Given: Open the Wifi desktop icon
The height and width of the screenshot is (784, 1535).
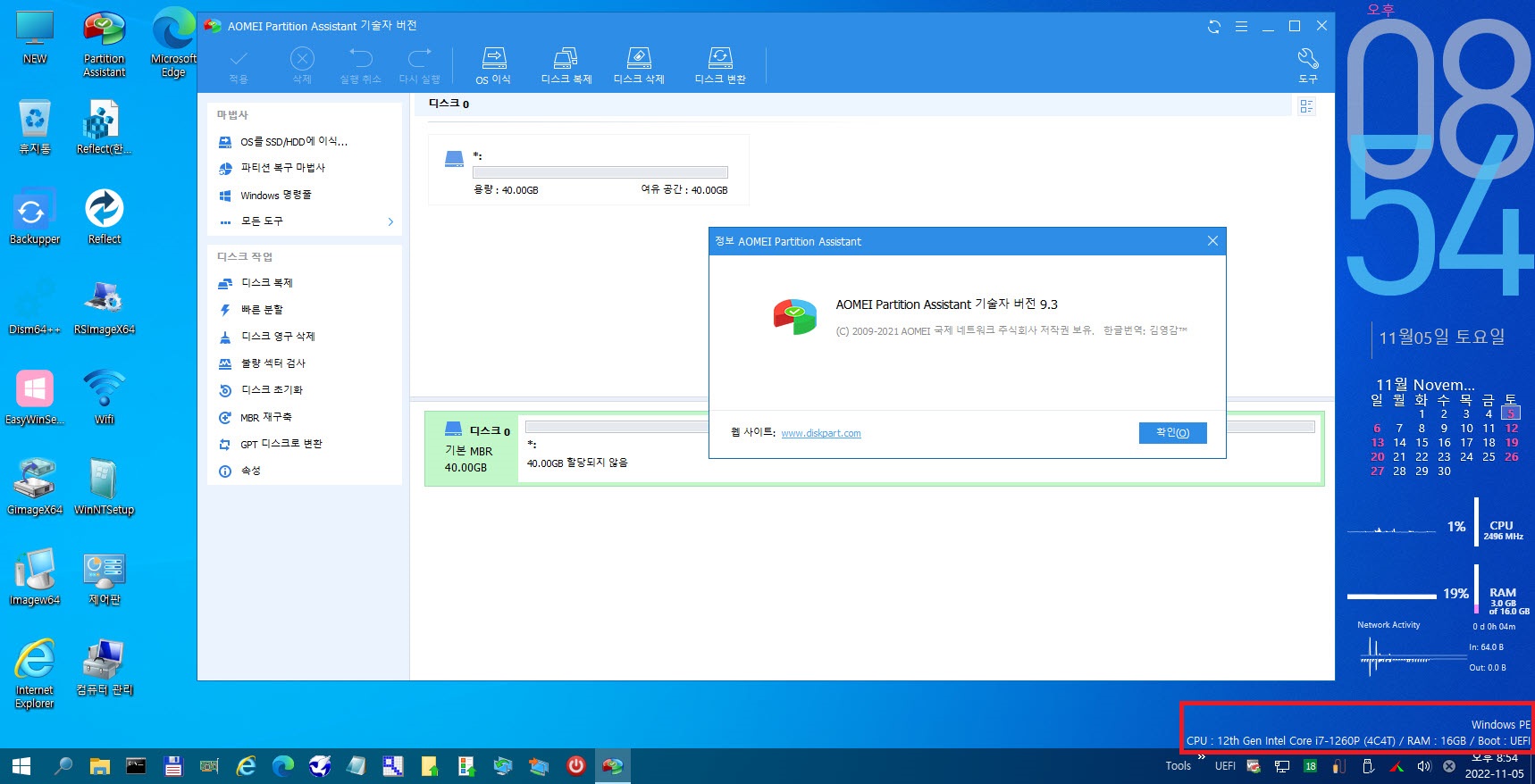Looking at the screenshot, I should pos(104,396).
